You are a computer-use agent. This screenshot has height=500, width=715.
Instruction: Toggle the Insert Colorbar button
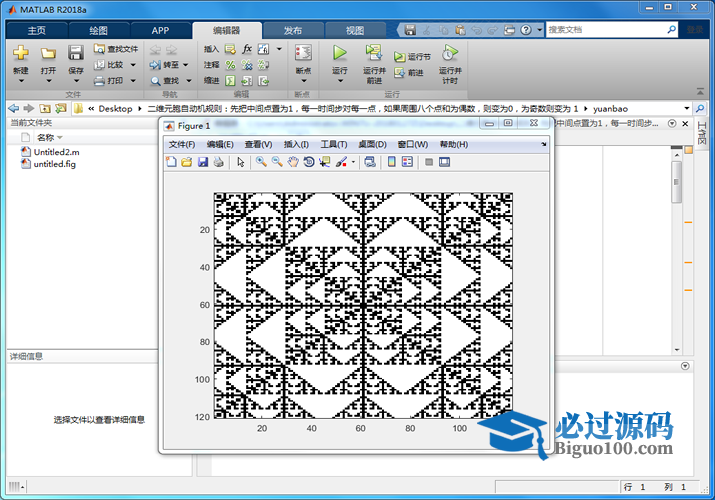(391, 162)
